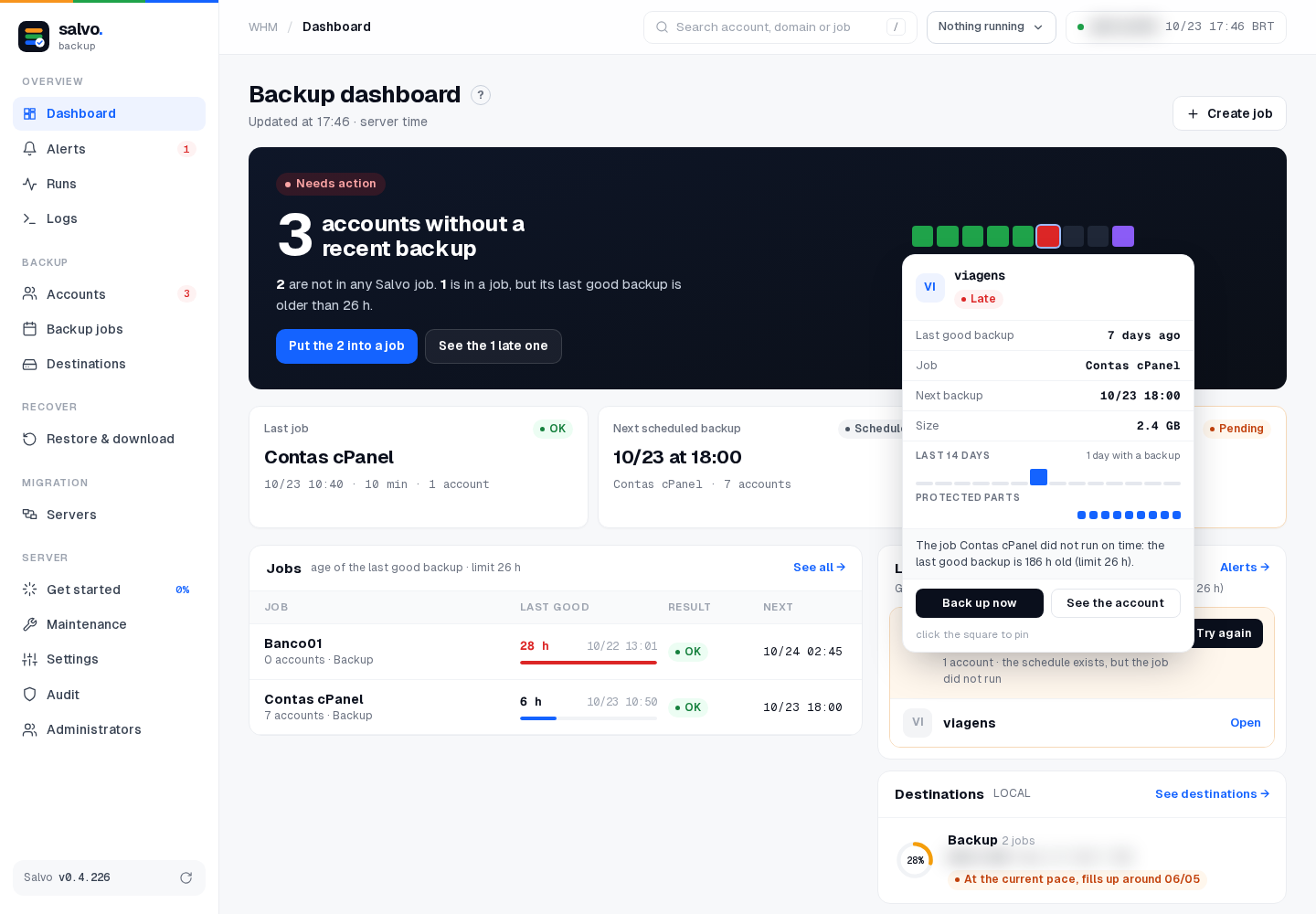Focus the search account, domain or job field
Viewport: 1316px width, 914px height.
[780, 27]
